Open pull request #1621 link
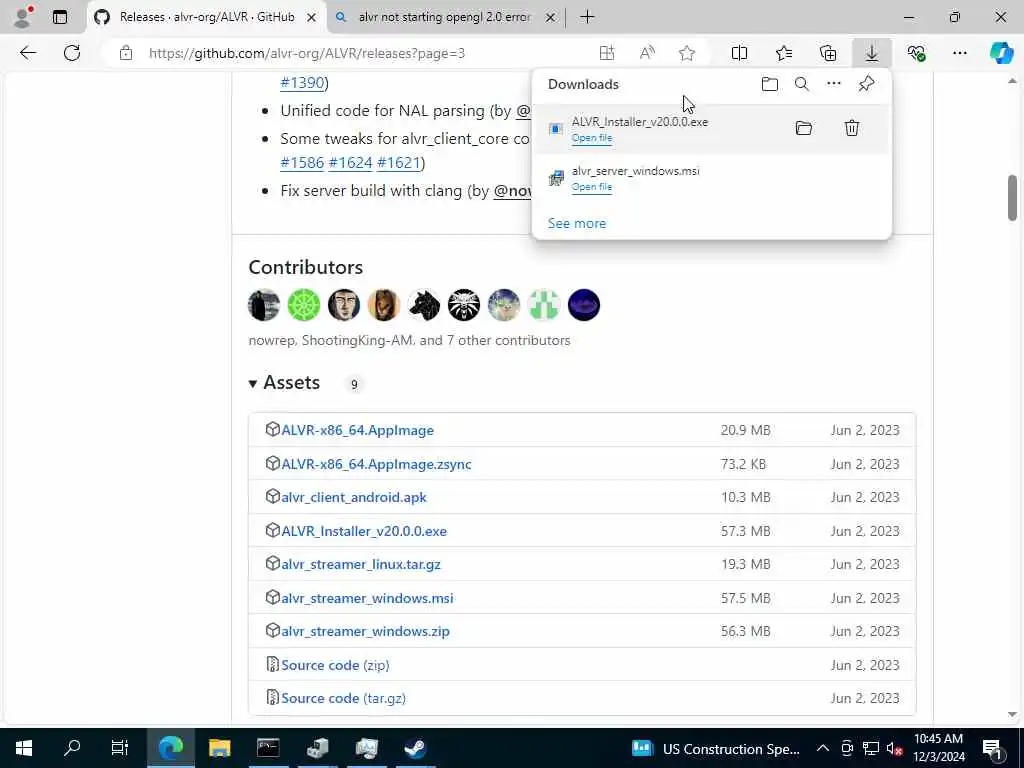This screenshot has width=1024, height=768. (x=398, y=163)
